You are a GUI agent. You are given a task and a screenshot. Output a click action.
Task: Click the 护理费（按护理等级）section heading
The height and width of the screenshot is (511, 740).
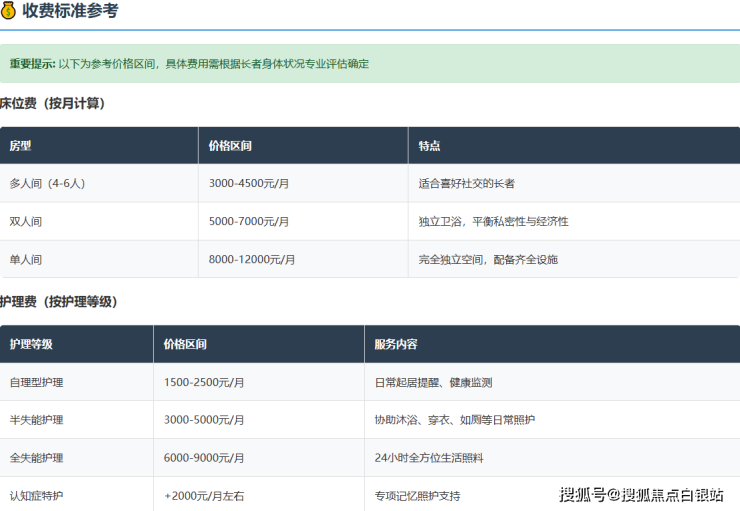pos(59,302)
